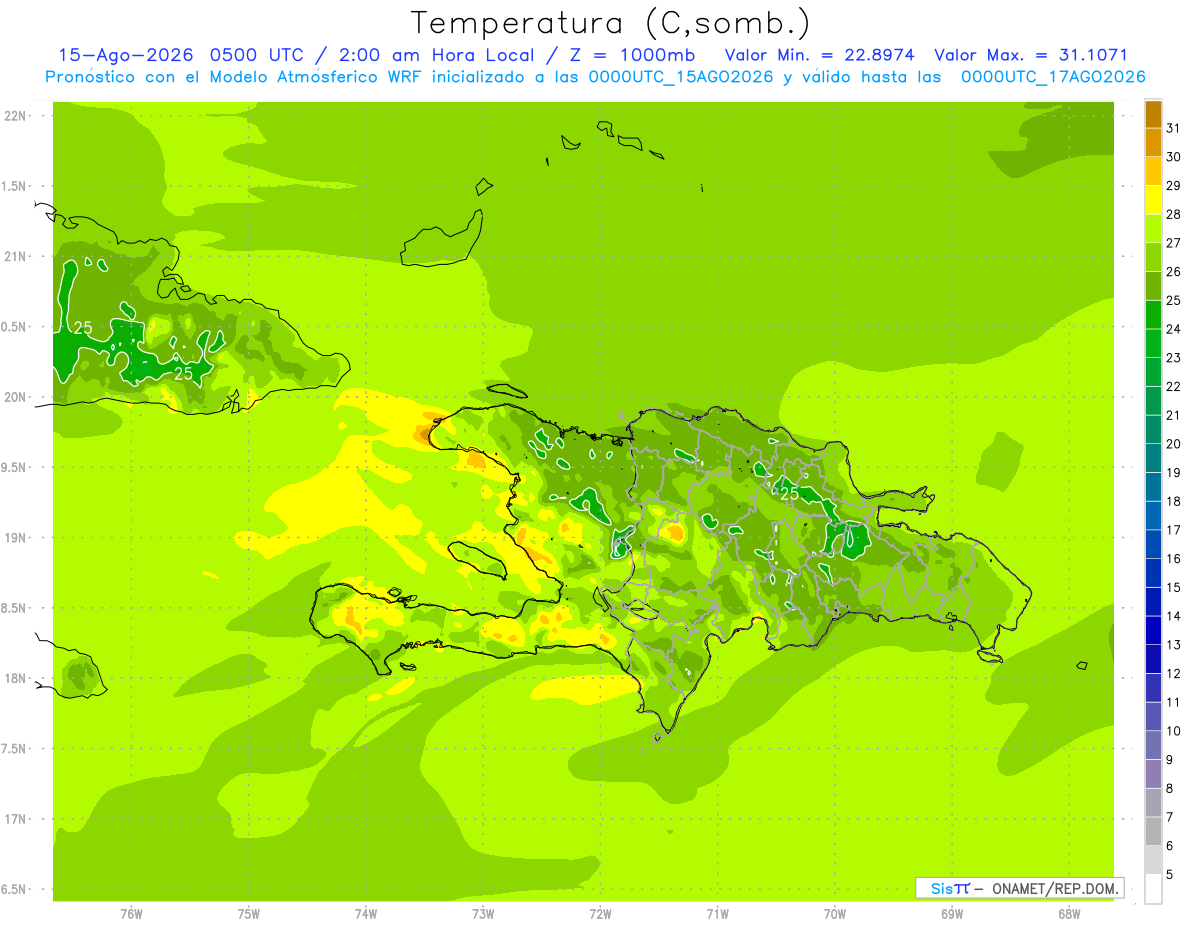Screen dimensions: 1200x927
Task: Click the legend value "22"
Action: click(x=1173, y=386)
